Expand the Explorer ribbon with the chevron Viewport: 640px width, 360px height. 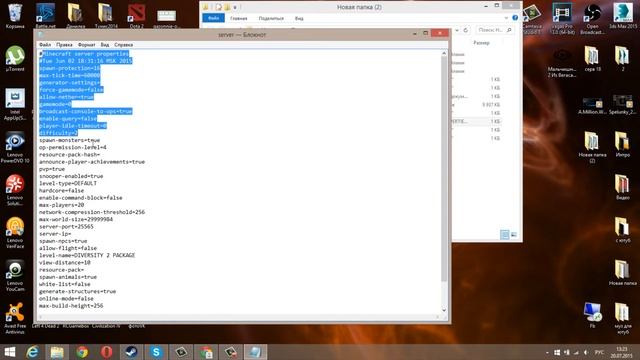(507, 18)
